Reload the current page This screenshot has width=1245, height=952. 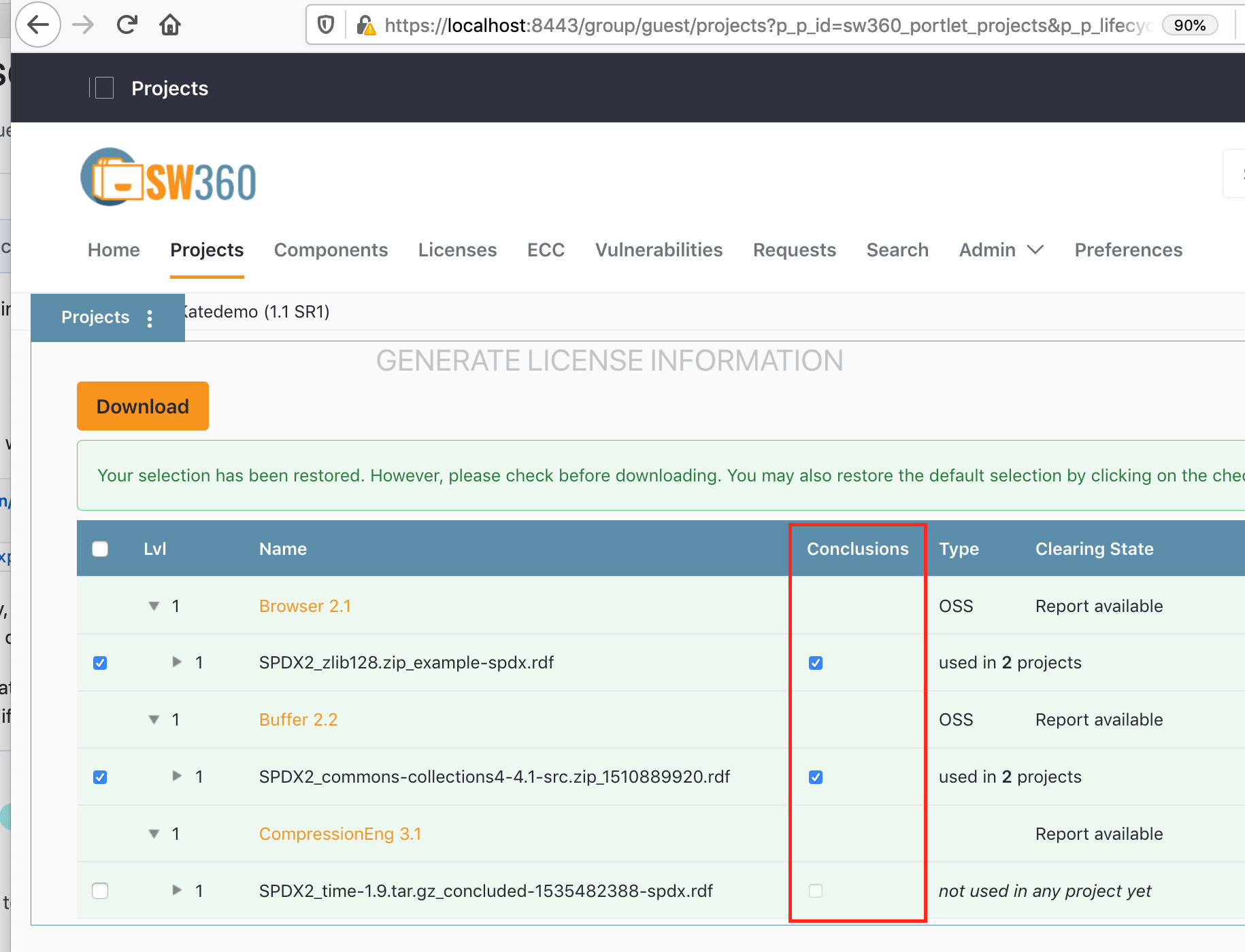(x=127, y=24)
